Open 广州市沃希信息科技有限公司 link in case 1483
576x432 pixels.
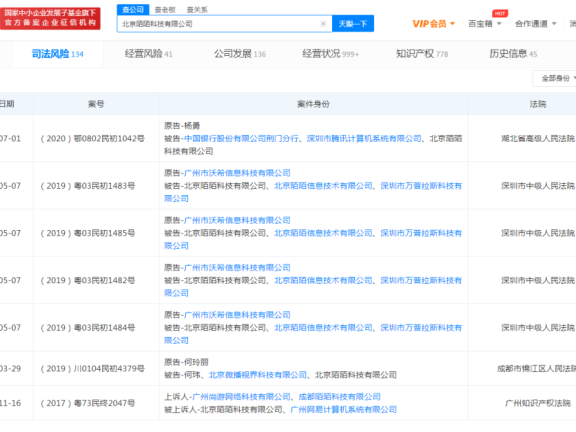pos(237,173)
